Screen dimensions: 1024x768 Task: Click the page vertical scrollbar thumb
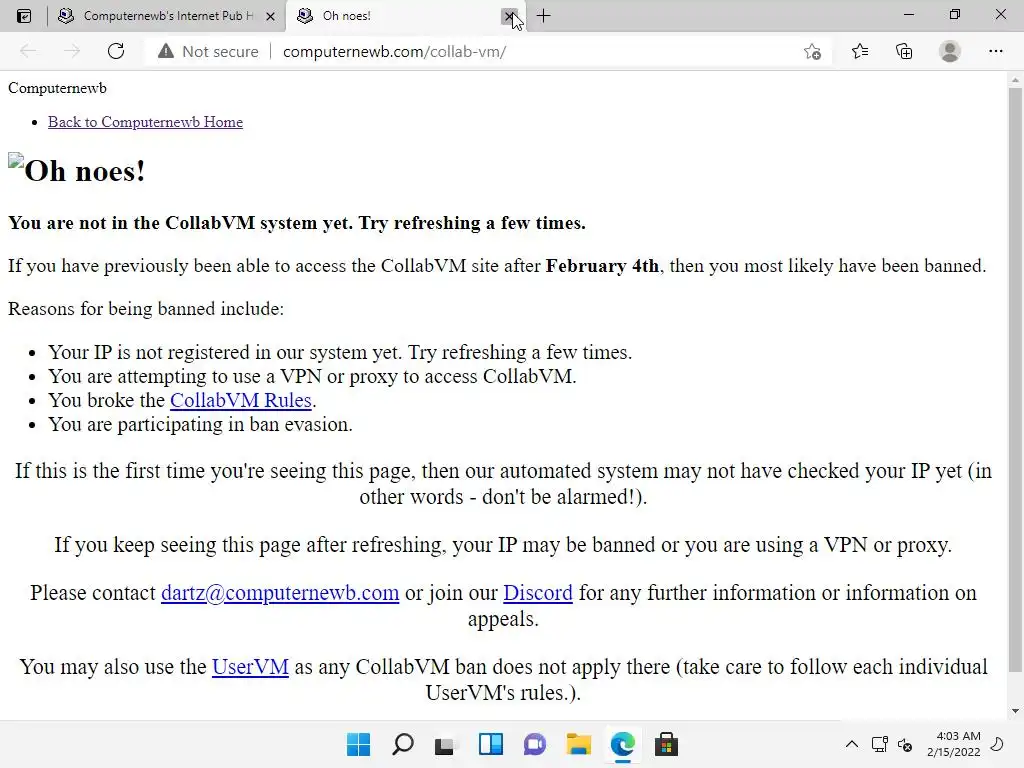pos(1014,379)
